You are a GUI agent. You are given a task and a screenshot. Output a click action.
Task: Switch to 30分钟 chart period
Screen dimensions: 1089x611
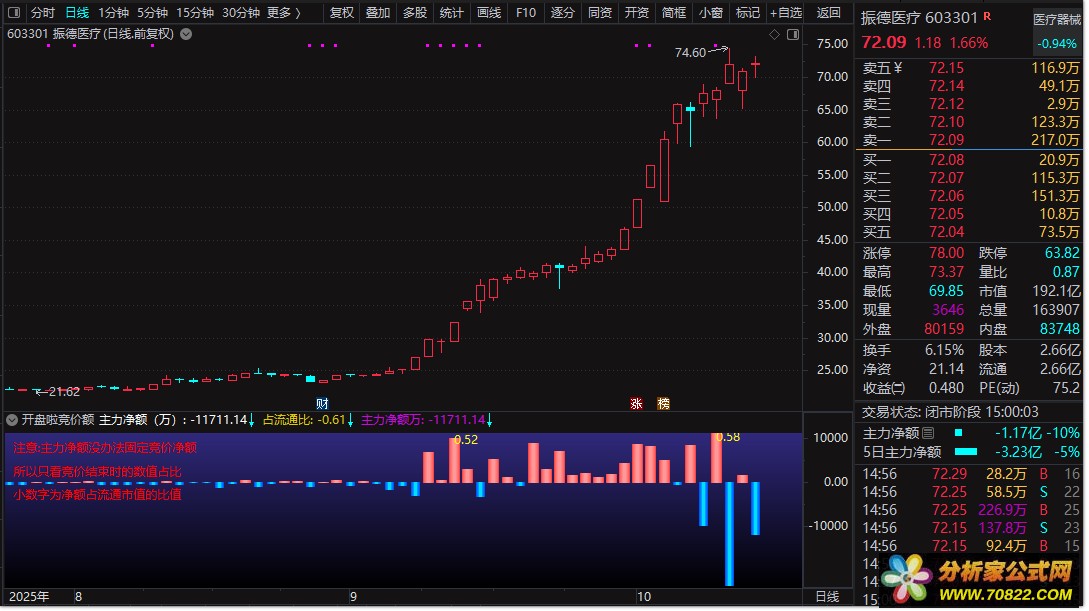240,12
